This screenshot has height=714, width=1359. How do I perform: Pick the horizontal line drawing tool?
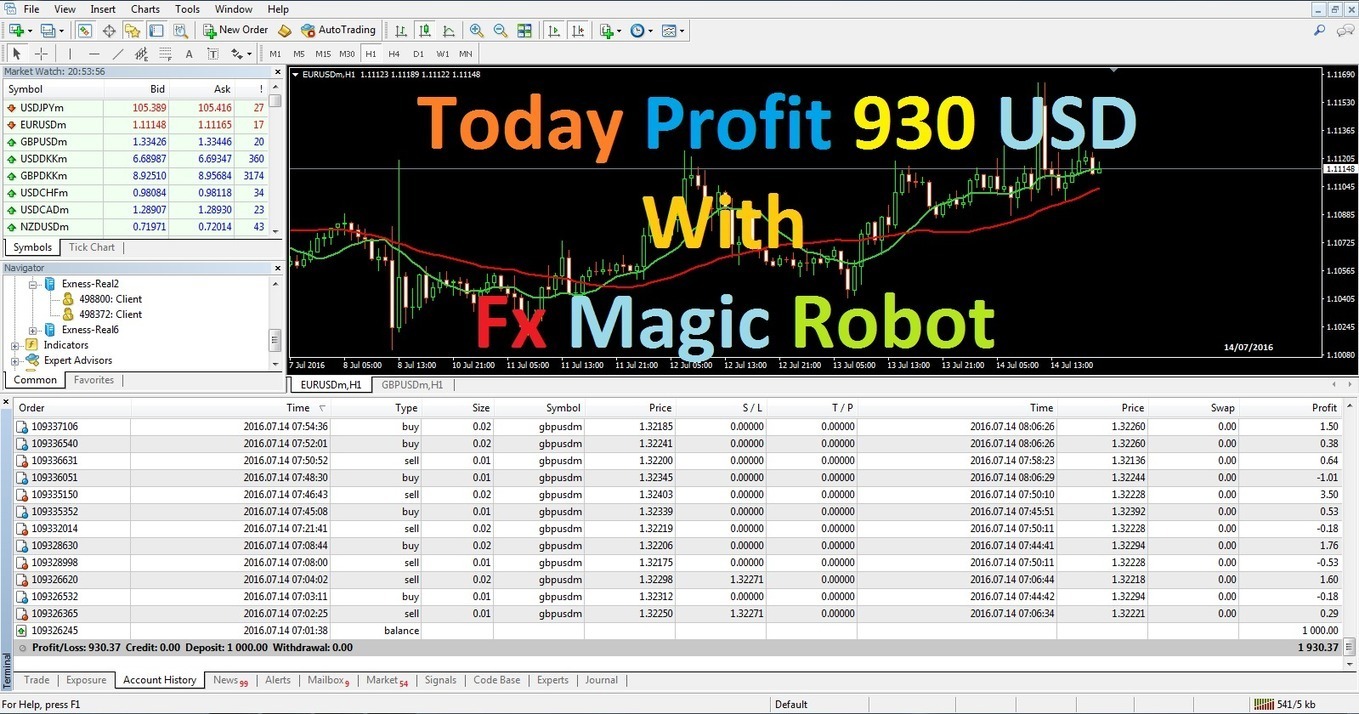[94, 54]
